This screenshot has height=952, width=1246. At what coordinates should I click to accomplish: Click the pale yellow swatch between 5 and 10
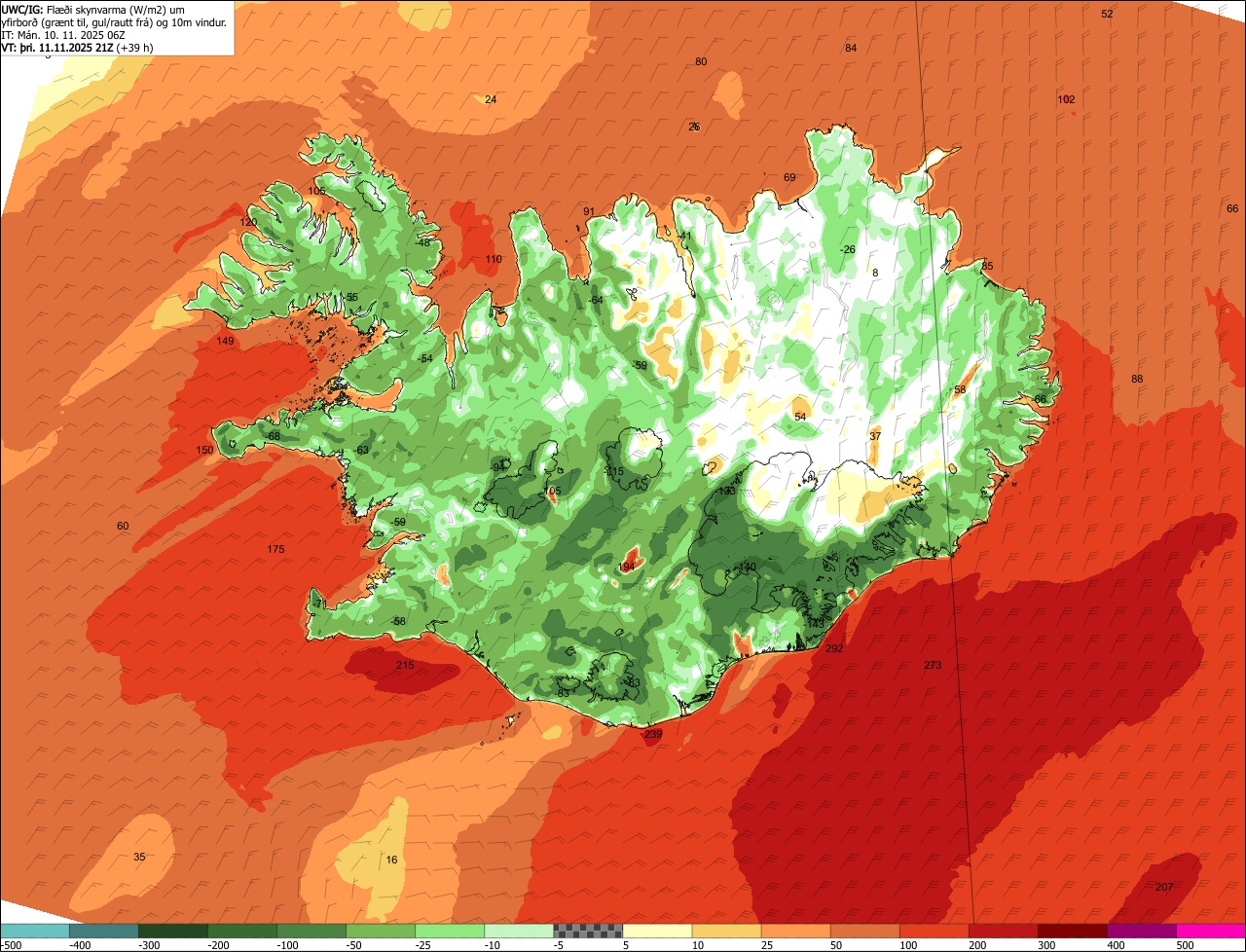(x=657, y=931)
